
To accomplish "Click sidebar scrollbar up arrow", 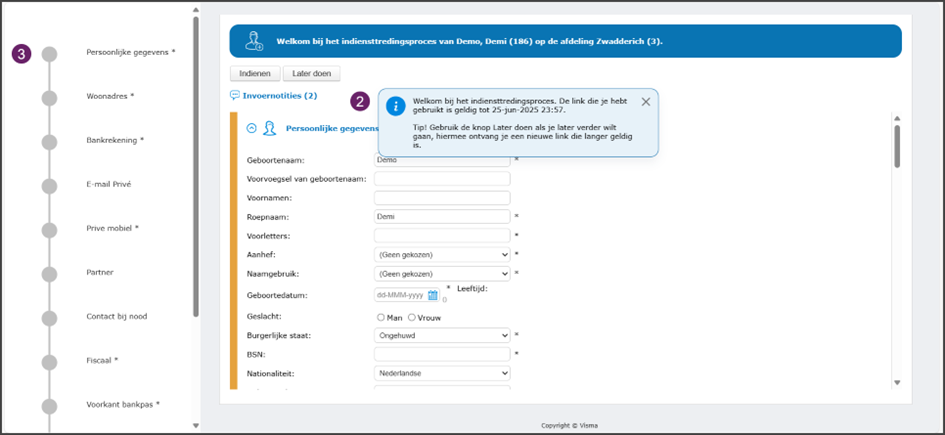I will [x=195, y=10].
